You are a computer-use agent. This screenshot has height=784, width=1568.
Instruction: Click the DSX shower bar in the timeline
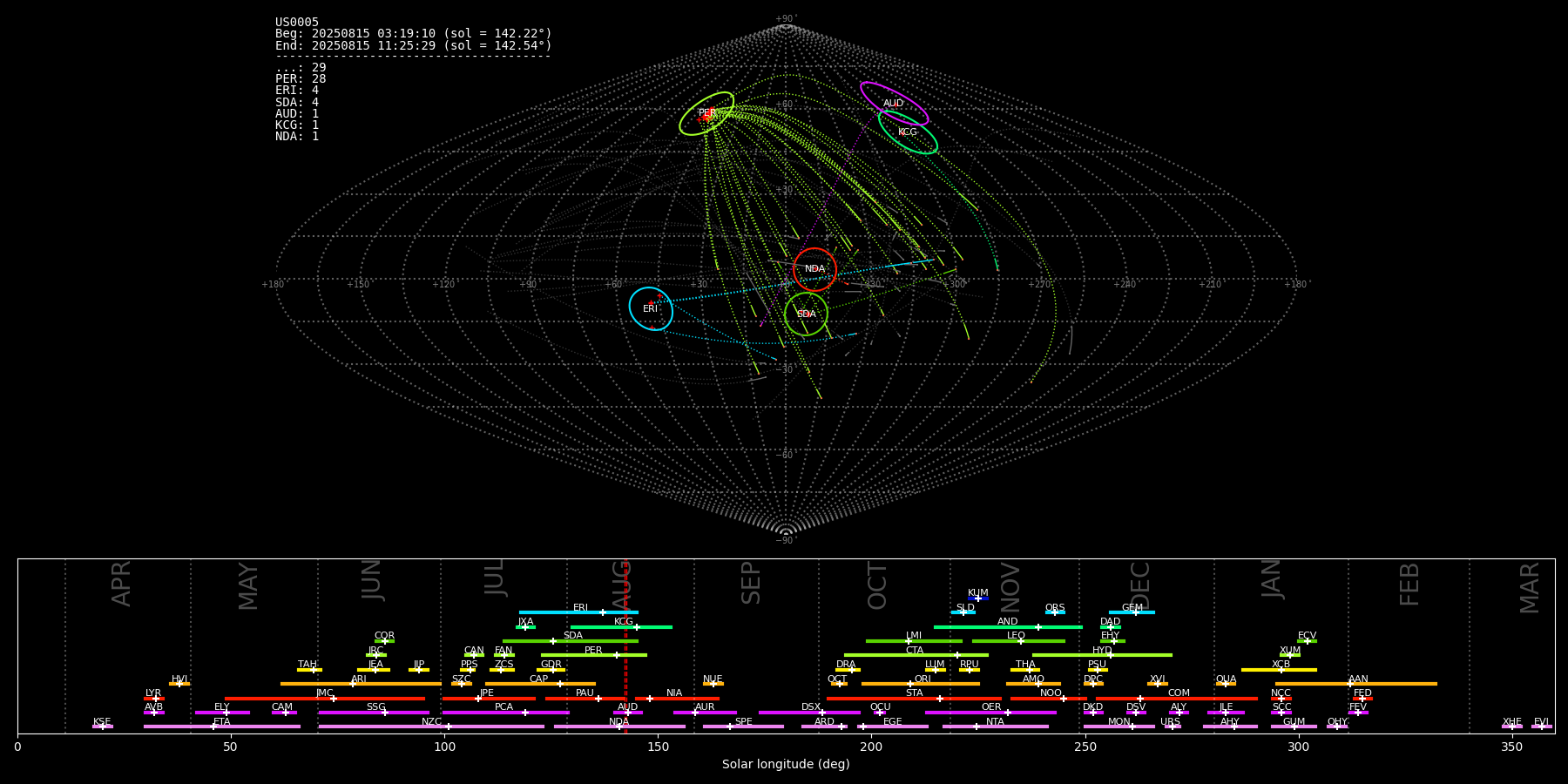(809, 713)
